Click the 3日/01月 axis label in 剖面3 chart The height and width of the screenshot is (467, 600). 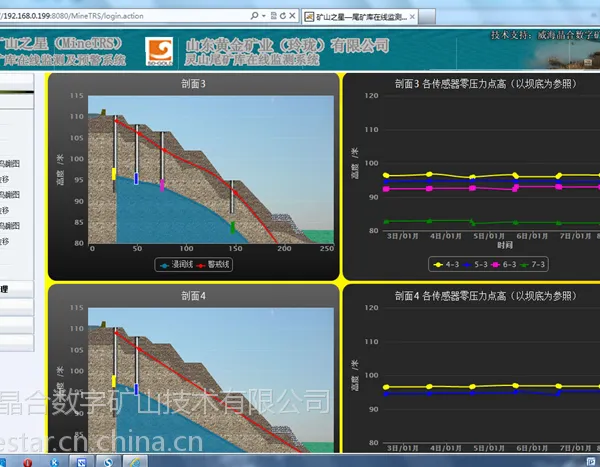coord(403,236)
